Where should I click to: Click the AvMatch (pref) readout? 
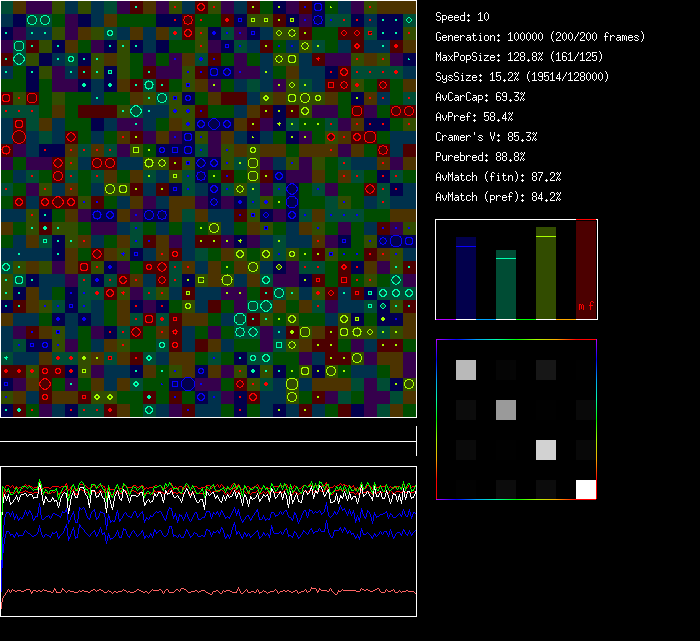[x=498, y=197]
